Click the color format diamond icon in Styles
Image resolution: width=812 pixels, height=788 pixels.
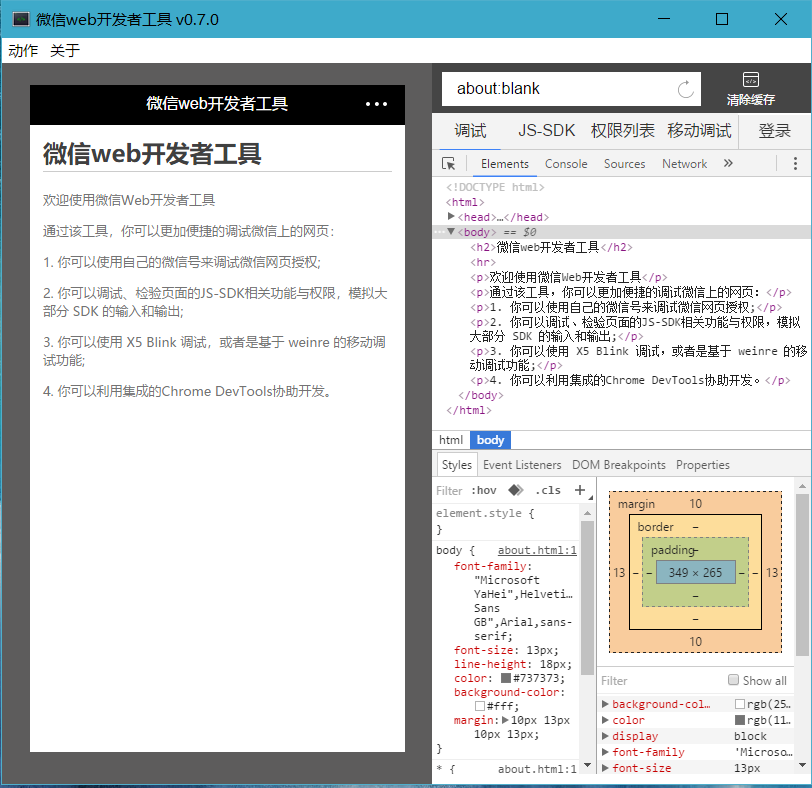[x=516, y=490]
